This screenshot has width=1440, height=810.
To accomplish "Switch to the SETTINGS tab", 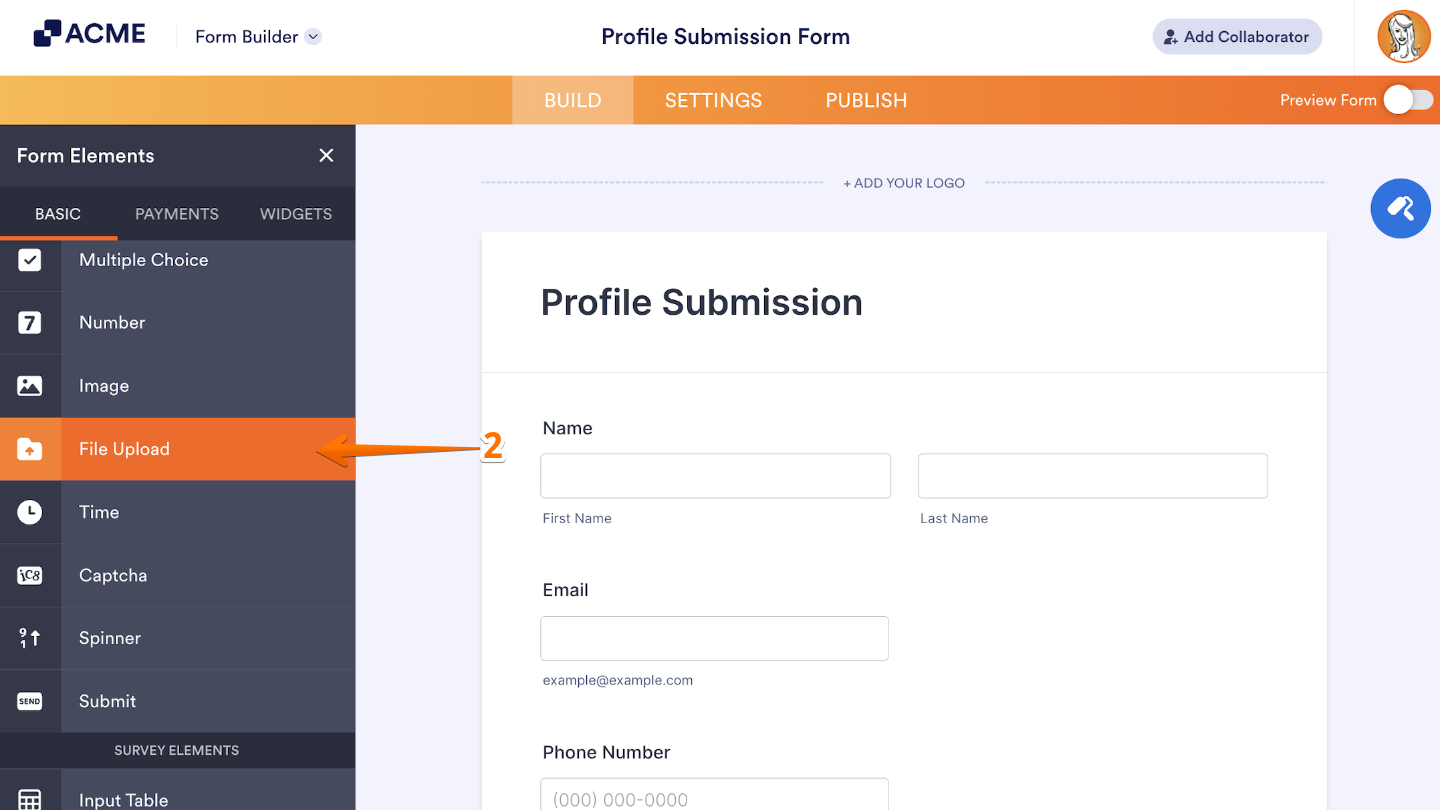I will click(713, 100).
